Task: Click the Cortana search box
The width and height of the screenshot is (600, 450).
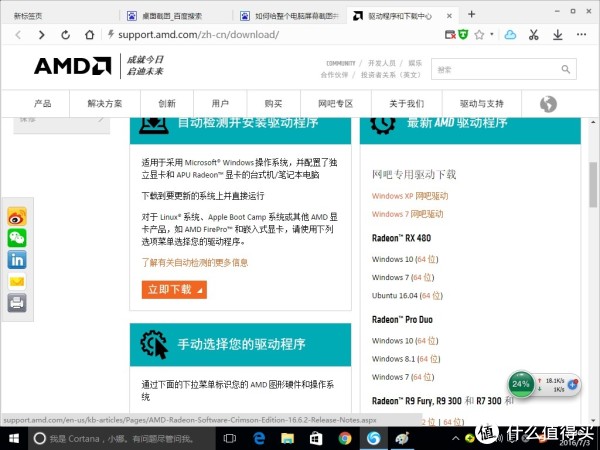Action: (x=121, y=438)
